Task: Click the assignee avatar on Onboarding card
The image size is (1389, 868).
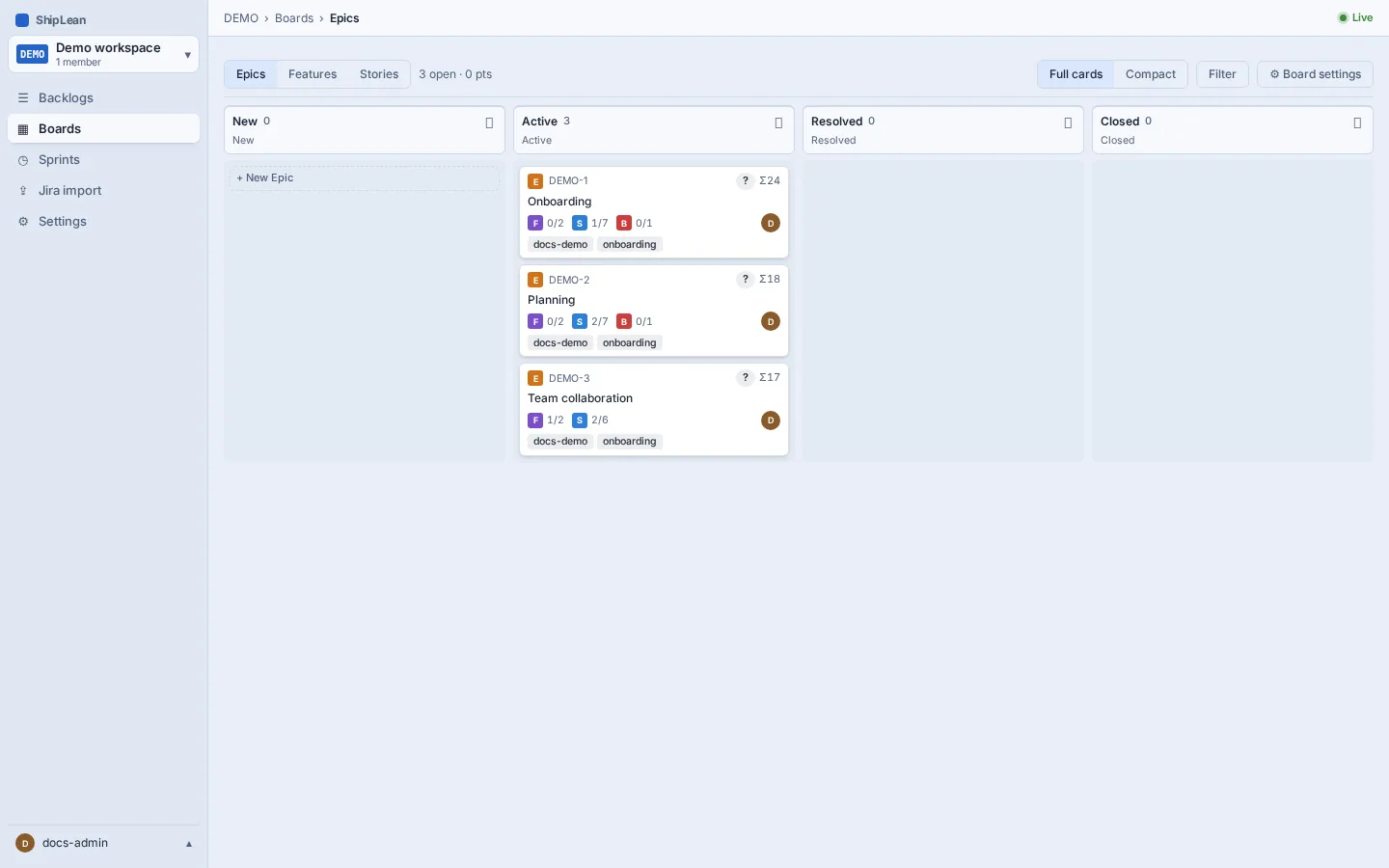Action: tap(771, 223)
